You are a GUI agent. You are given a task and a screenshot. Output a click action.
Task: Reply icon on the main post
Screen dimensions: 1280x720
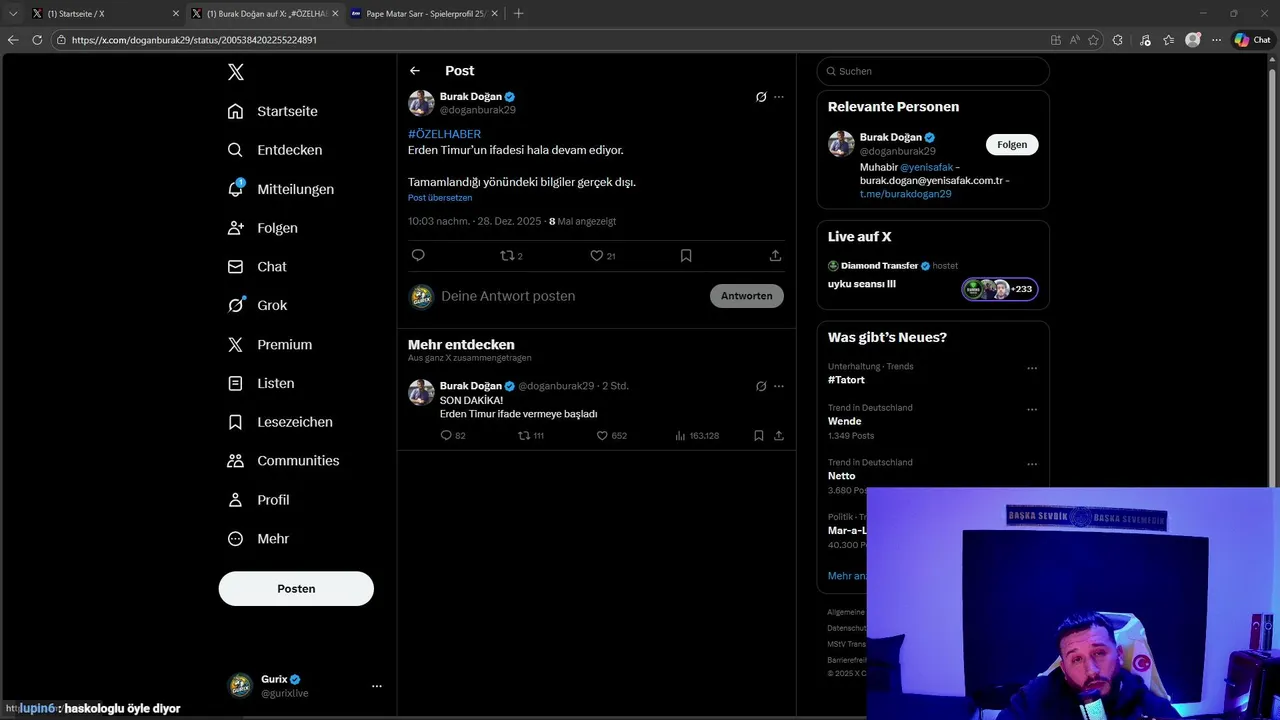point(418,256)
